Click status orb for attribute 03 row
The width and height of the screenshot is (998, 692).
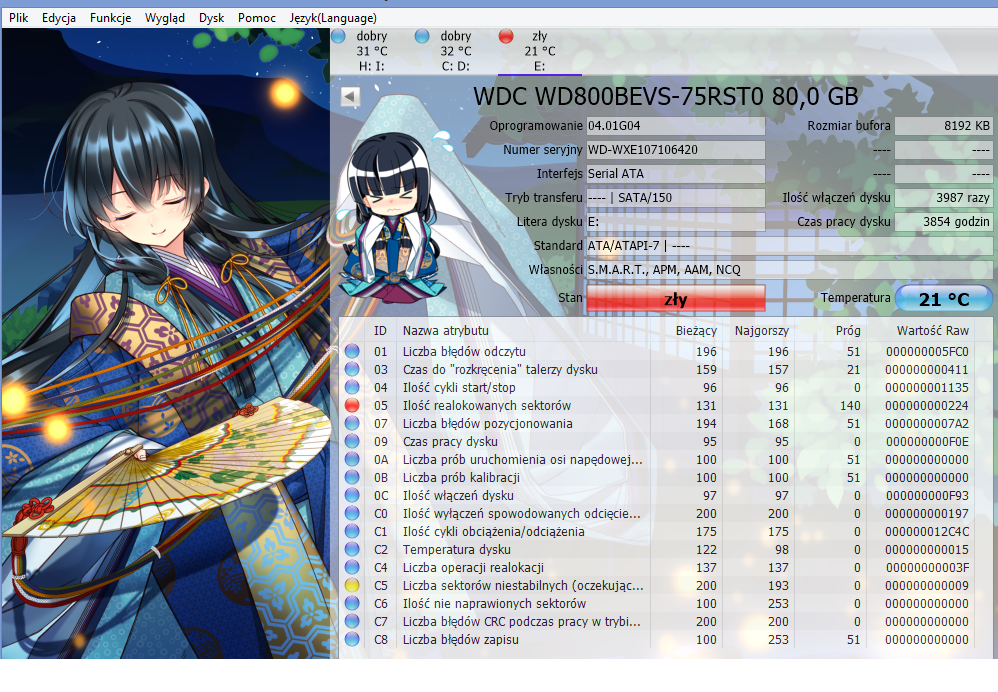(352, 369)
